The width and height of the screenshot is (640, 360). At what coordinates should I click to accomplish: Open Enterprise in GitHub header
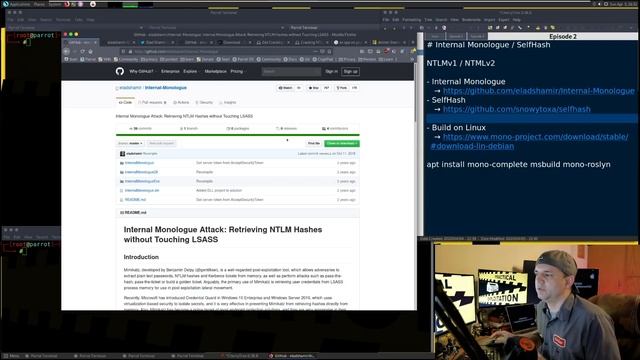[170, 71]
